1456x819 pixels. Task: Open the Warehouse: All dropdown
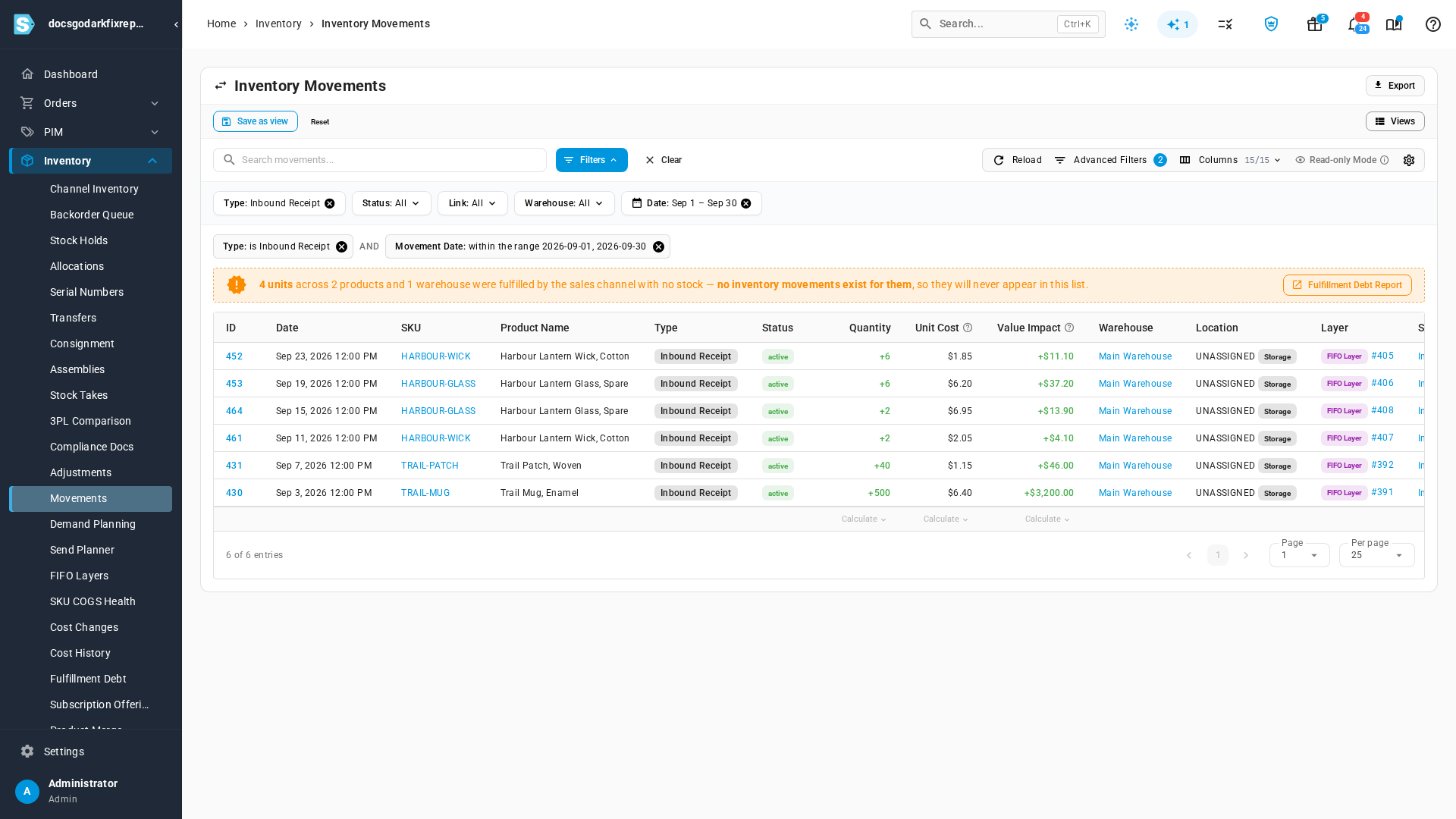[564, 203]
